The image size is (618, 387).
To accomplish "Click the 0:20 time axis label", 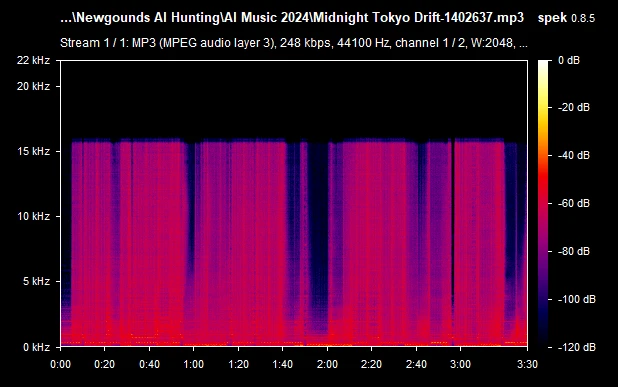I will 104,364.
